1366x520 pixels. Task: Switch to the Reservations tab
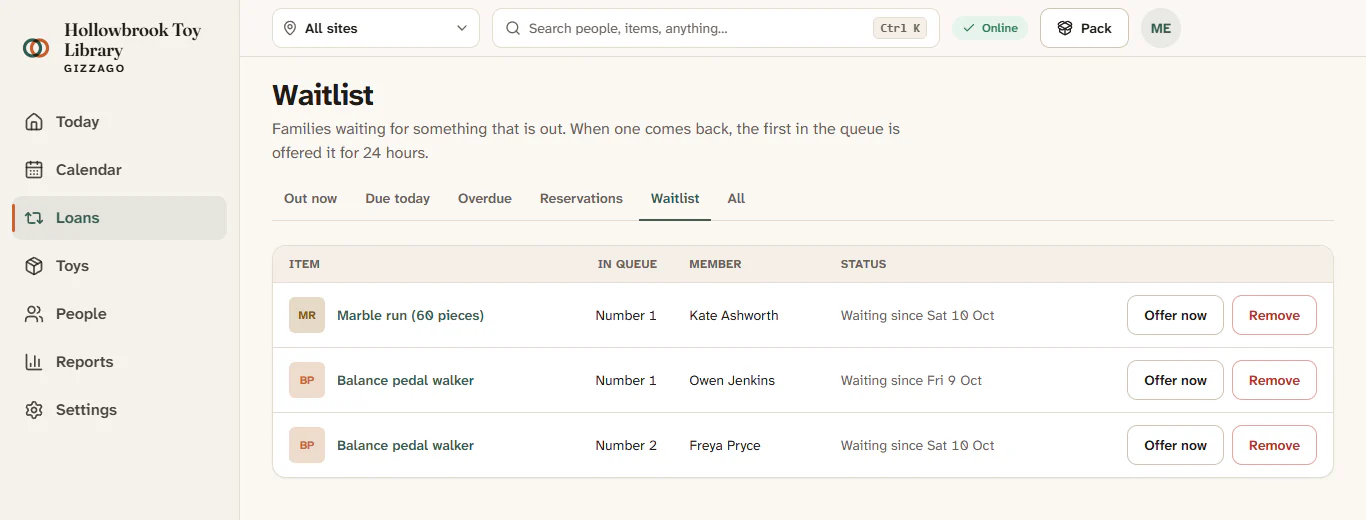click(x=581, y=198)
